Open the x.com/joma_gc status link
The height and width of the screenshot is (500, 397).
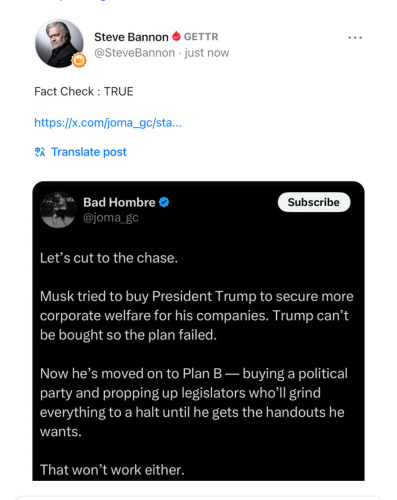(108, 123)
